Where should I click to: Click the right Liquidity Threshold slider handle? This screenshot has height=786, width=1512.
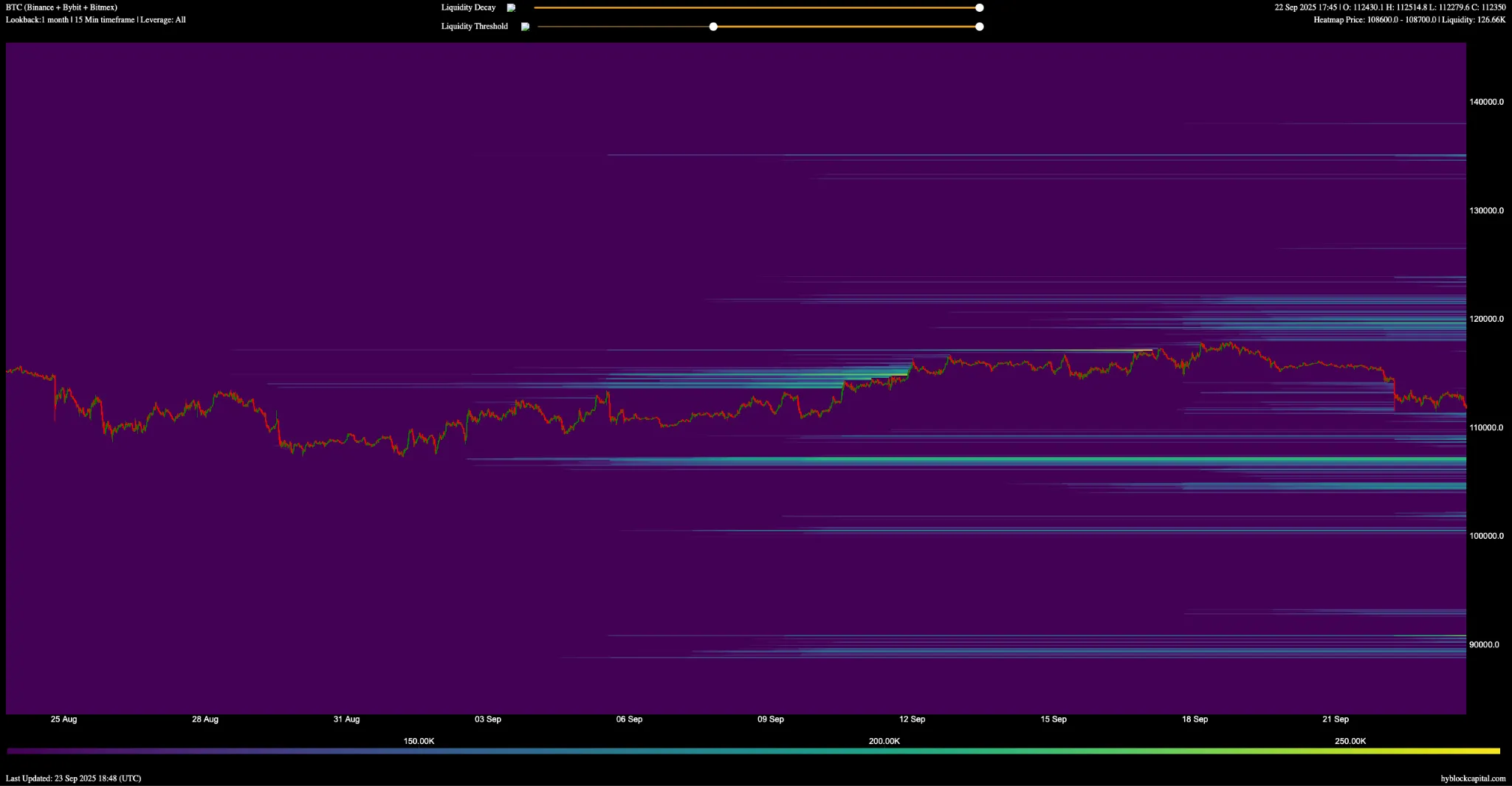(x=979, y=27)
